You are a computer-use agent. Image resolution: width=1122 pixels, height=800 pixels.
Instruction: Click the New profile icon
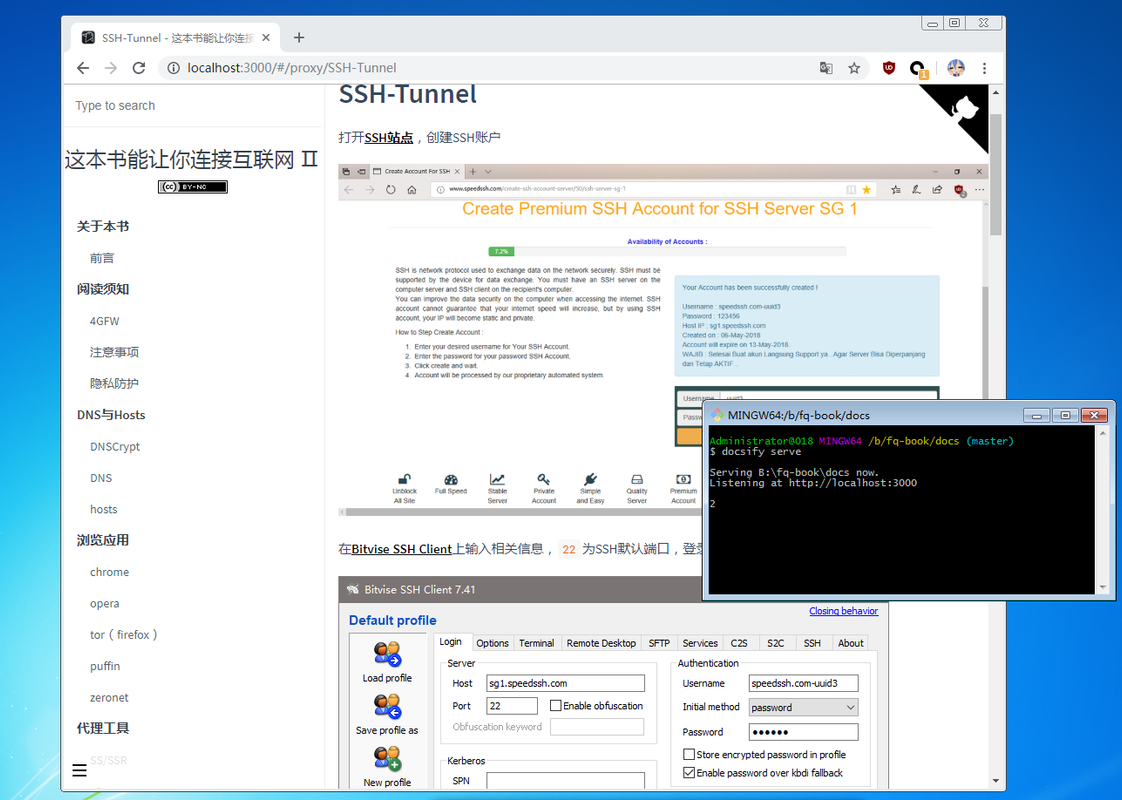[x=387, y=758]
